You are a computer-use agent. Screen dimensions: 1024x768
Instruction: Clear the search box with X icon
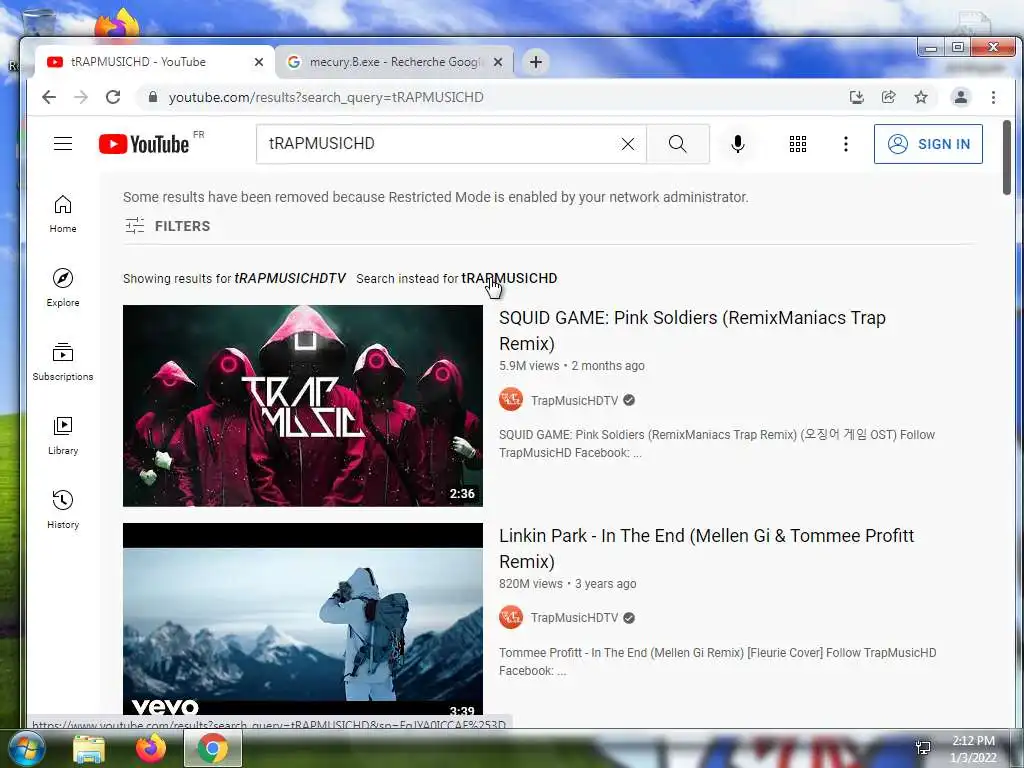tap(628, 144)
